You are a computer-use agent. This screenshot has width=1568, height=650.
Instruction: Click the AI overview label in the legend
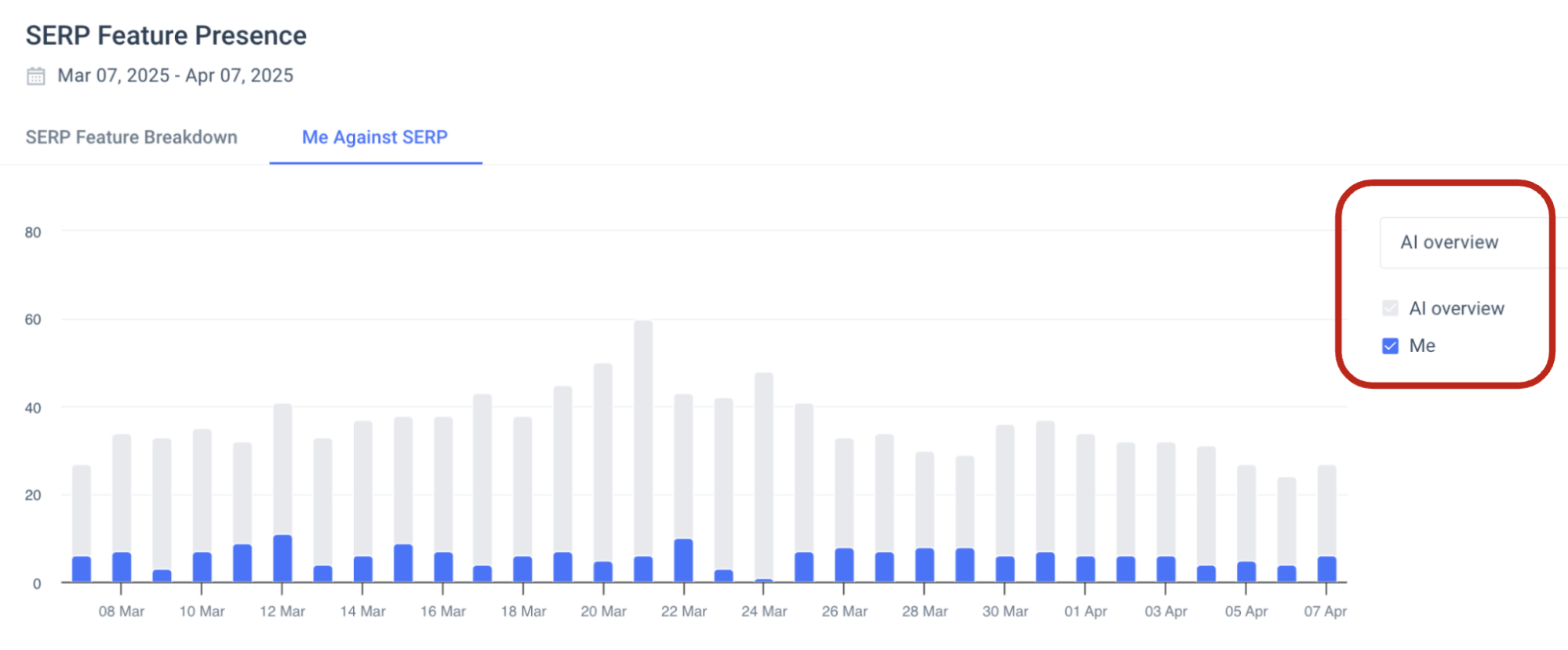[x=1457, y=308]
